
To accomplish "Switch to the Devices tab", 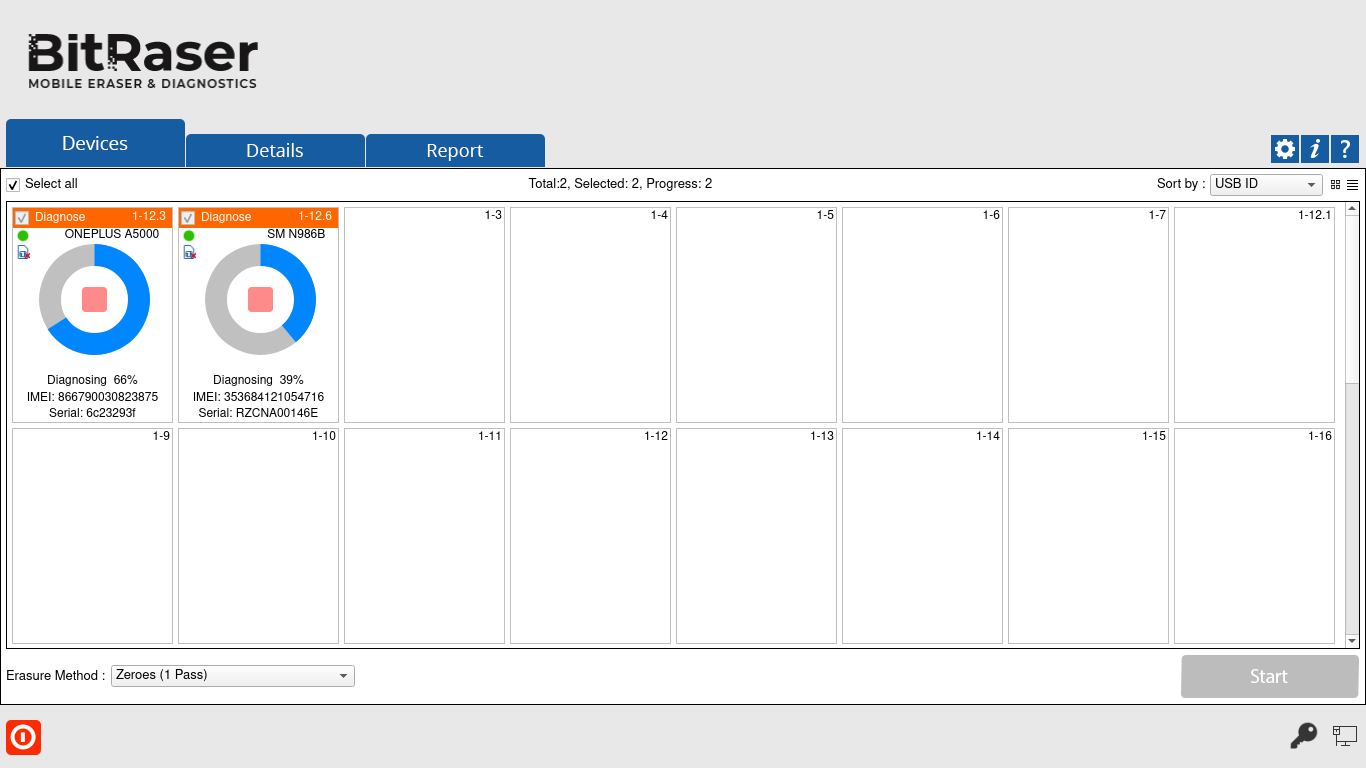I will click(x=95, y=143).
